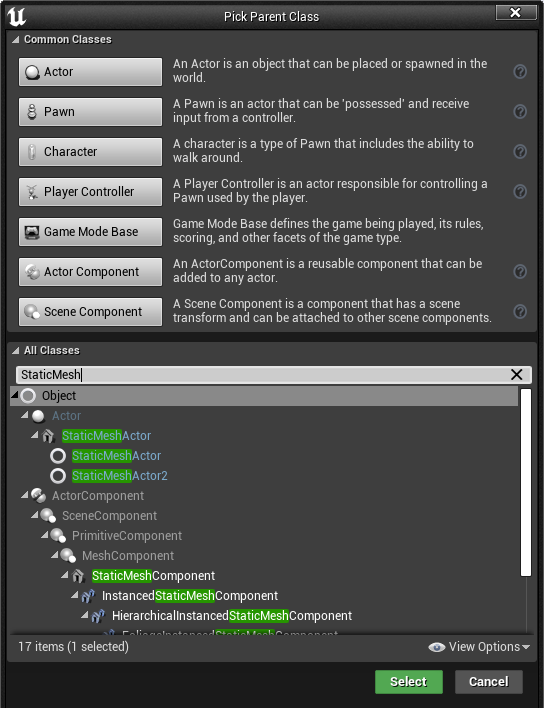Click the help icon beside Actor description

520,71
